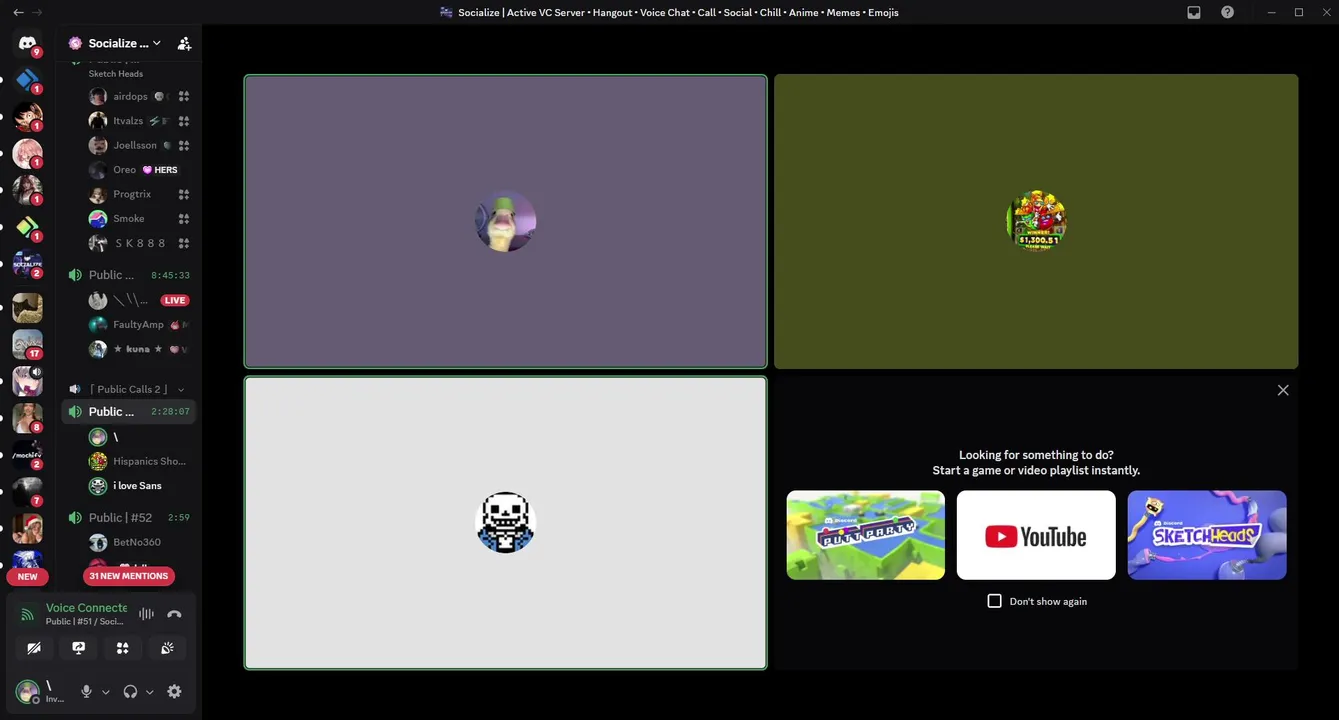This screenshot has height=720, width=1339.
Task: Click the activity icon next to airdops
Action: [x=184, y=97]
